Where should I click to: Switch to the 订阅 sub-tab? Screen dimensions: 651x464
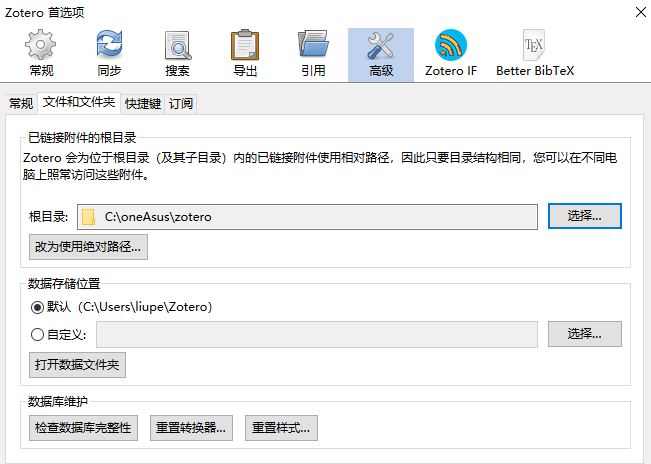tap(181, 103)
